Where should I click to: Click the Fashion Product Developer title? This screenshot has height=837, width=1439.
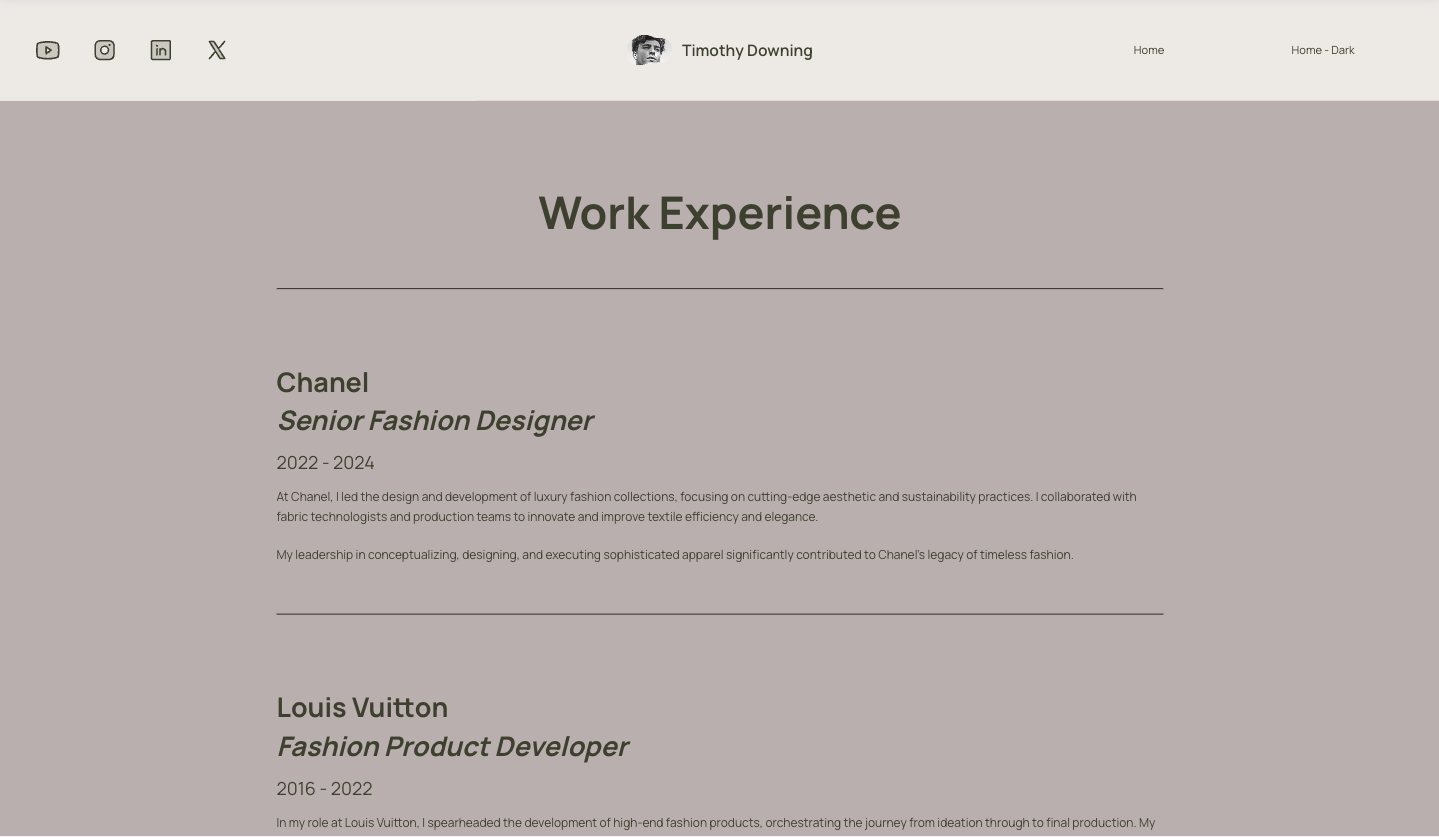tap(452, 747)
